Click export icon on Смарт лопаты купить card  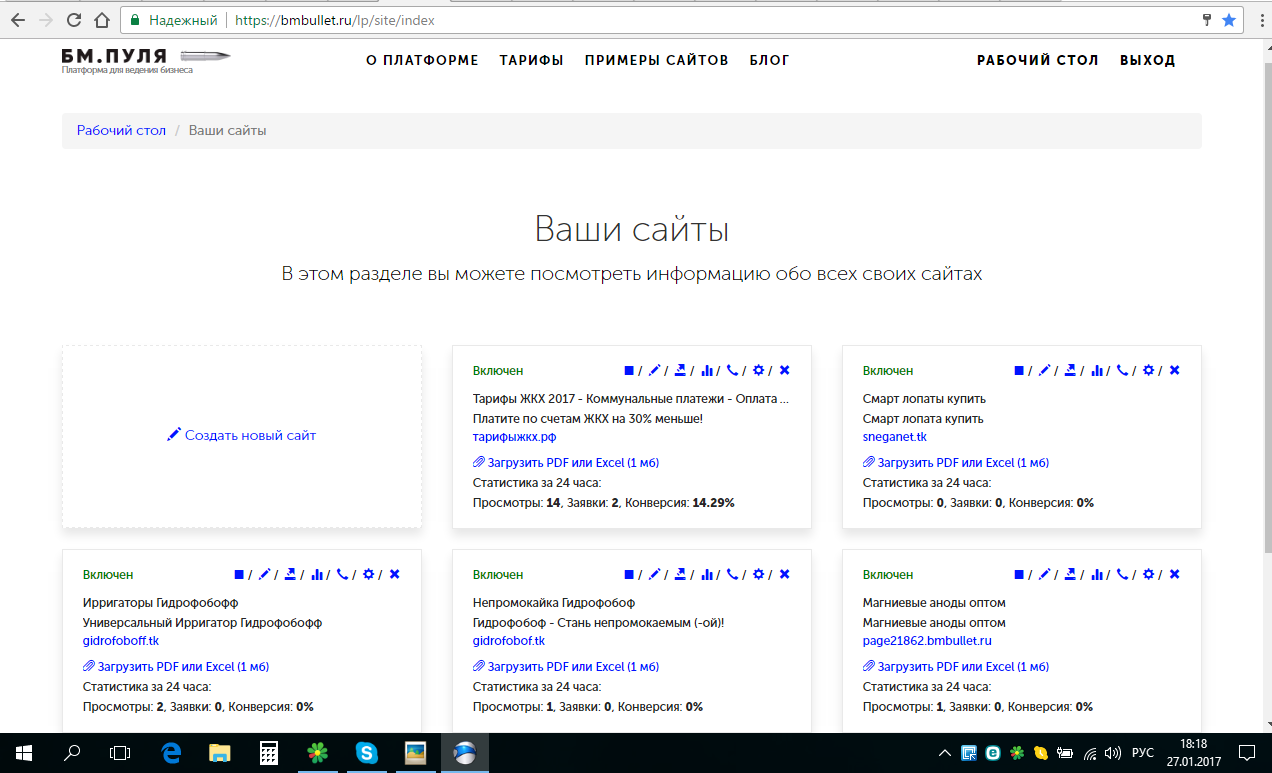coord(1071,371)
